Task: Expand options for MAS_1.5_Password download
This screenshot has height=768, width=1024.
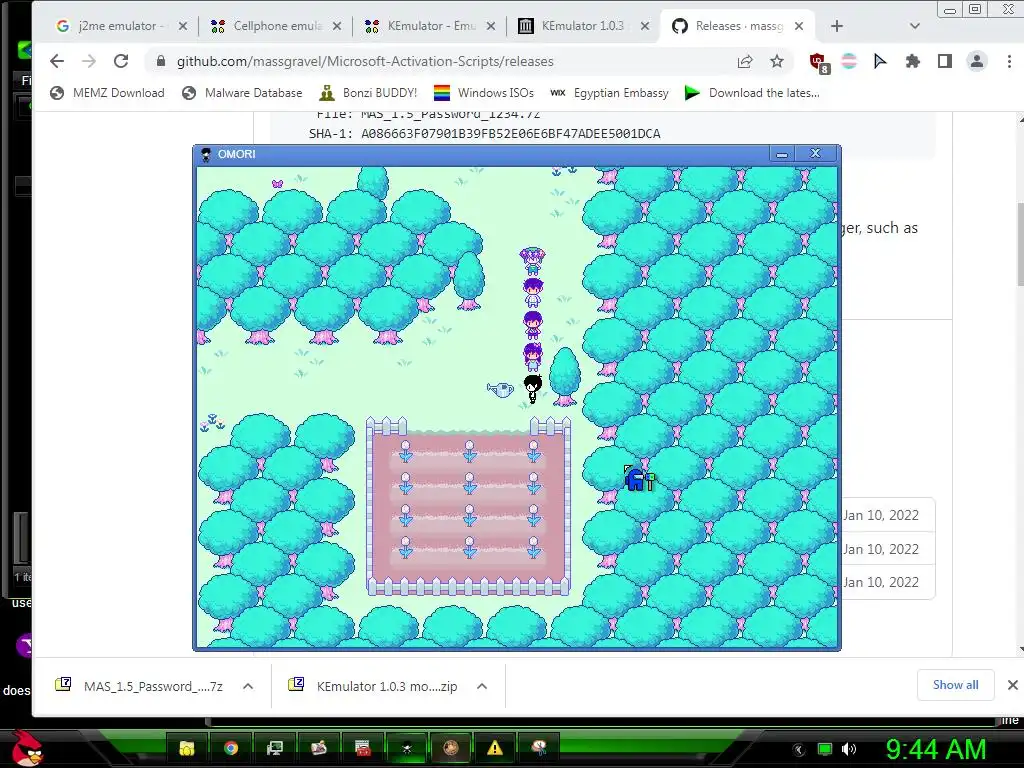Action: (x=248, y=686)
